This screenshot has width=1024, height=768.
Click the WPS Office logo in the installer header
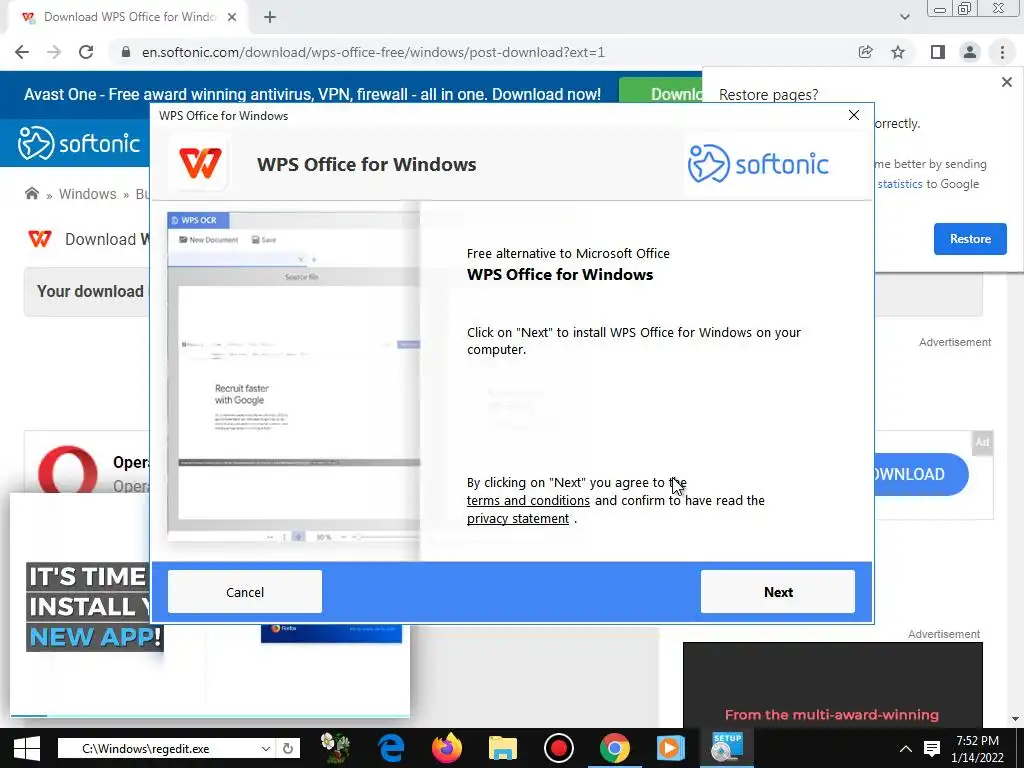tap(200, 163)
